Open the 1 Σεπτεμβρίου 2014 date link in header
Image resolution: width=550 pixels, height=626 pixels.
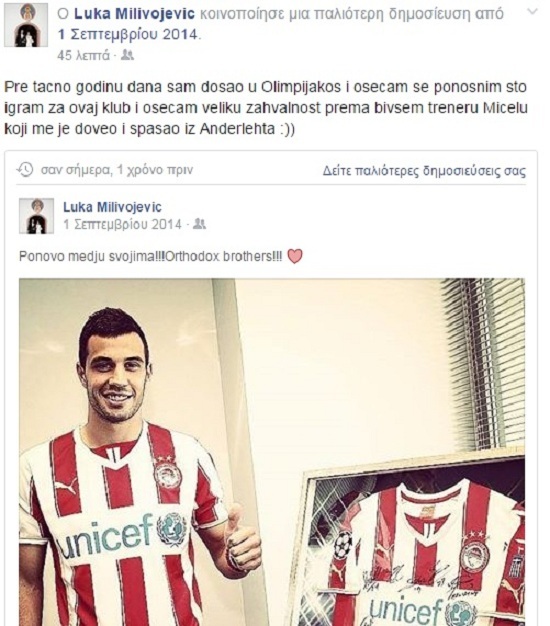(x=128, y=34)
